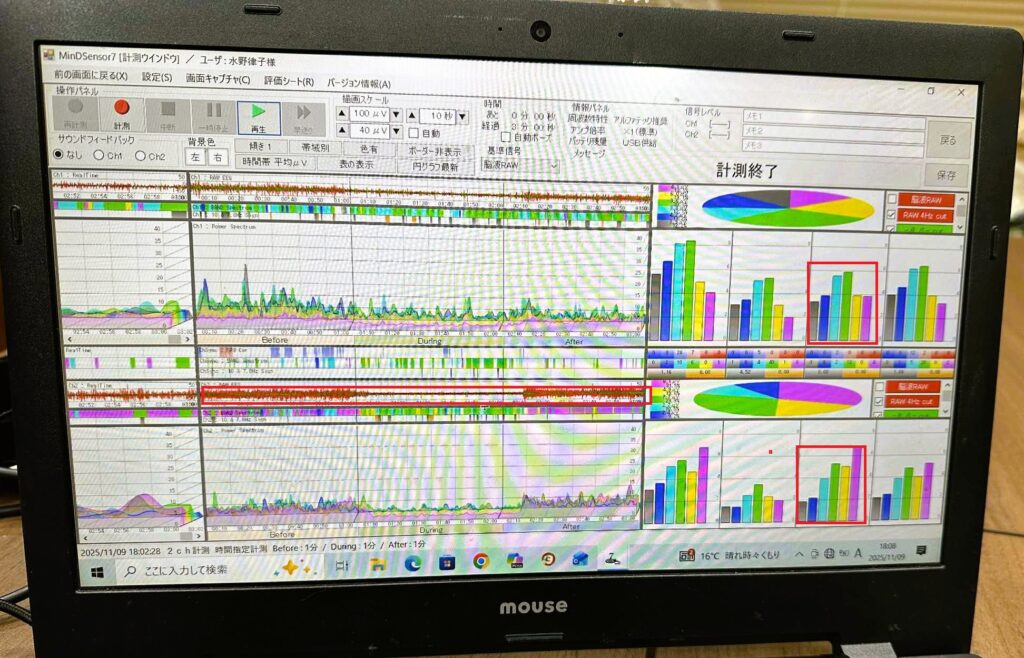Image resolution: width=1024 pixels, height=658 pixels.
Task: Toggle the 自動ポーズ checkbox
Action: (x=506, y=138)
